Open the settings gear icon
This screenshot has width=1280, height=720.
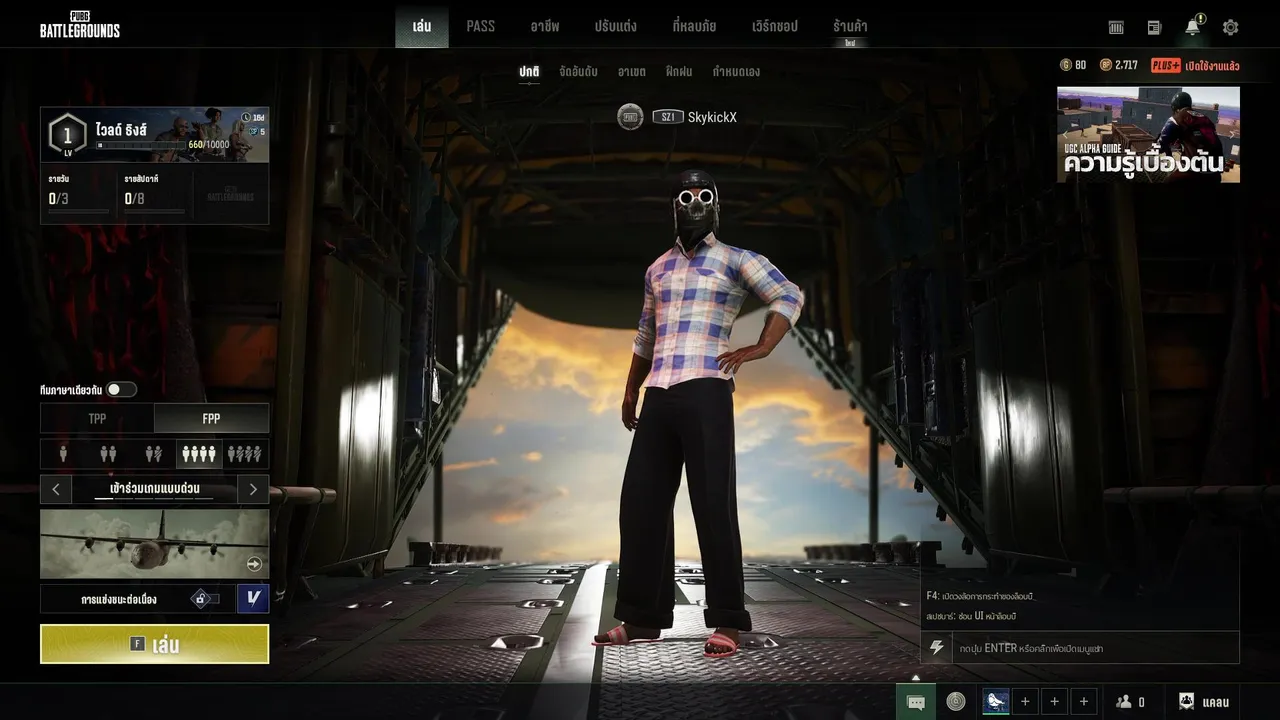pyautogui.click(x=1230, y=27)
